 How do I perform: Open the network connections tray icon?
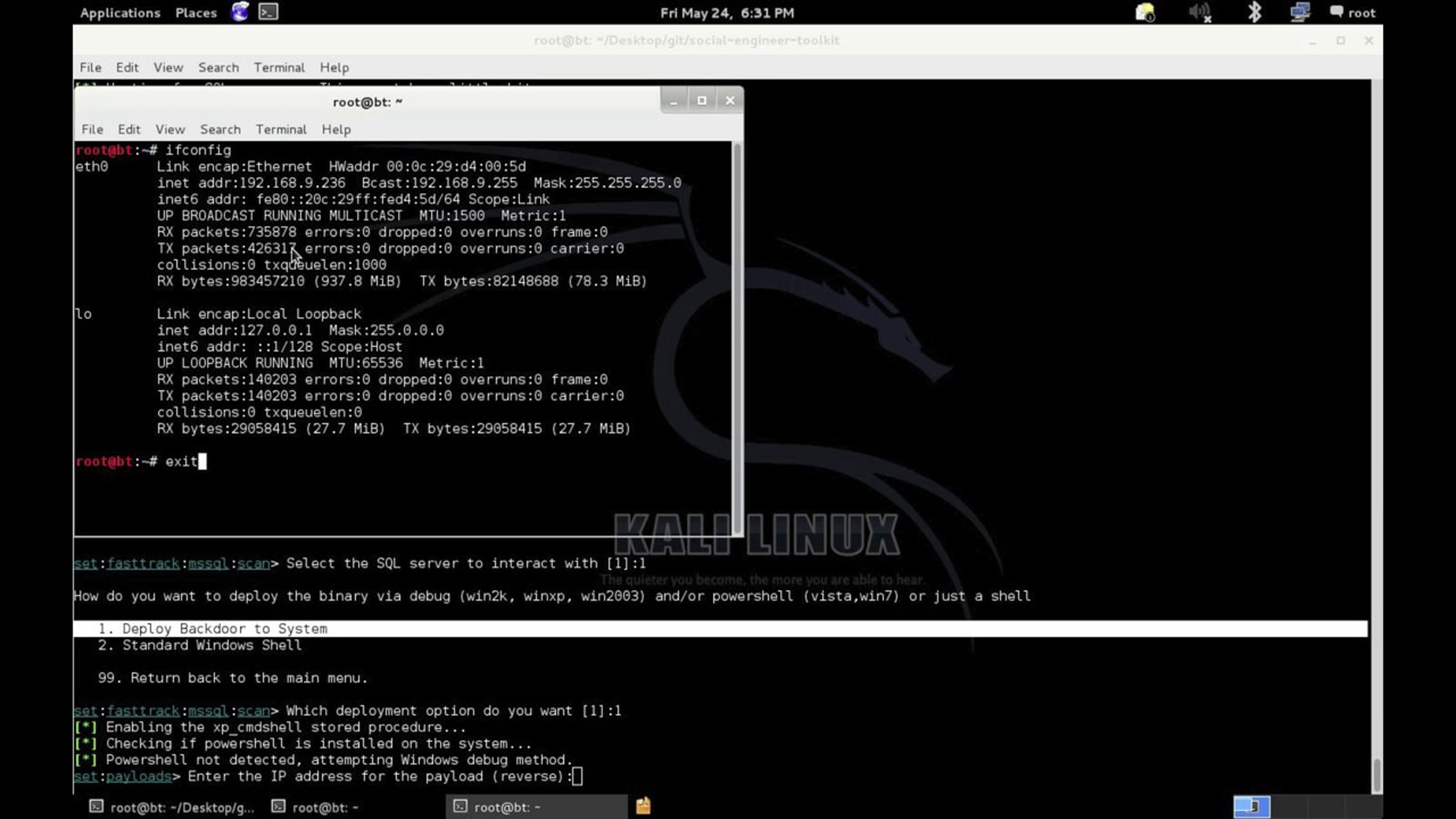[x=1299, y=12]
